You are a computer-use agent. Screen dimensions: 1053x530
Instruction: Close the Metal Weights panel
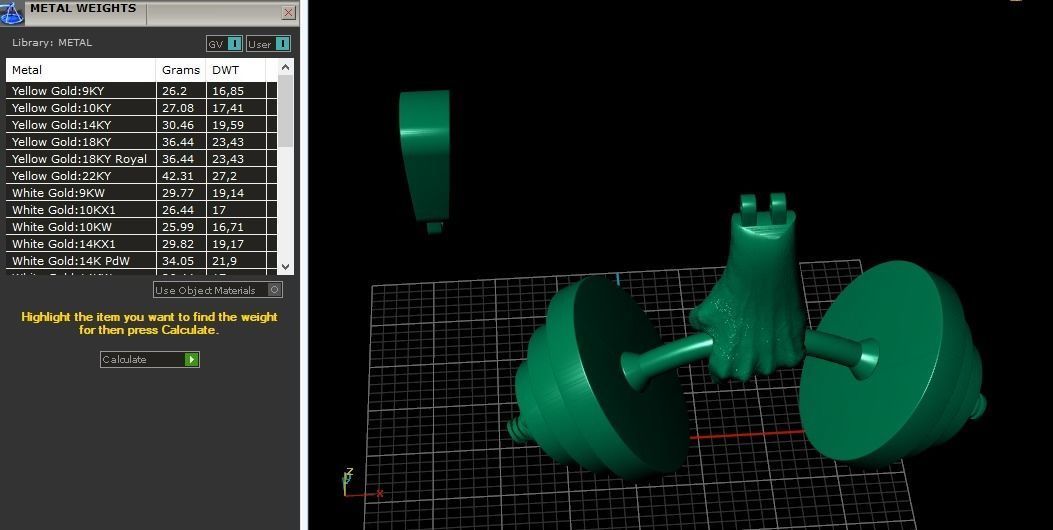[x=288, y=12]
